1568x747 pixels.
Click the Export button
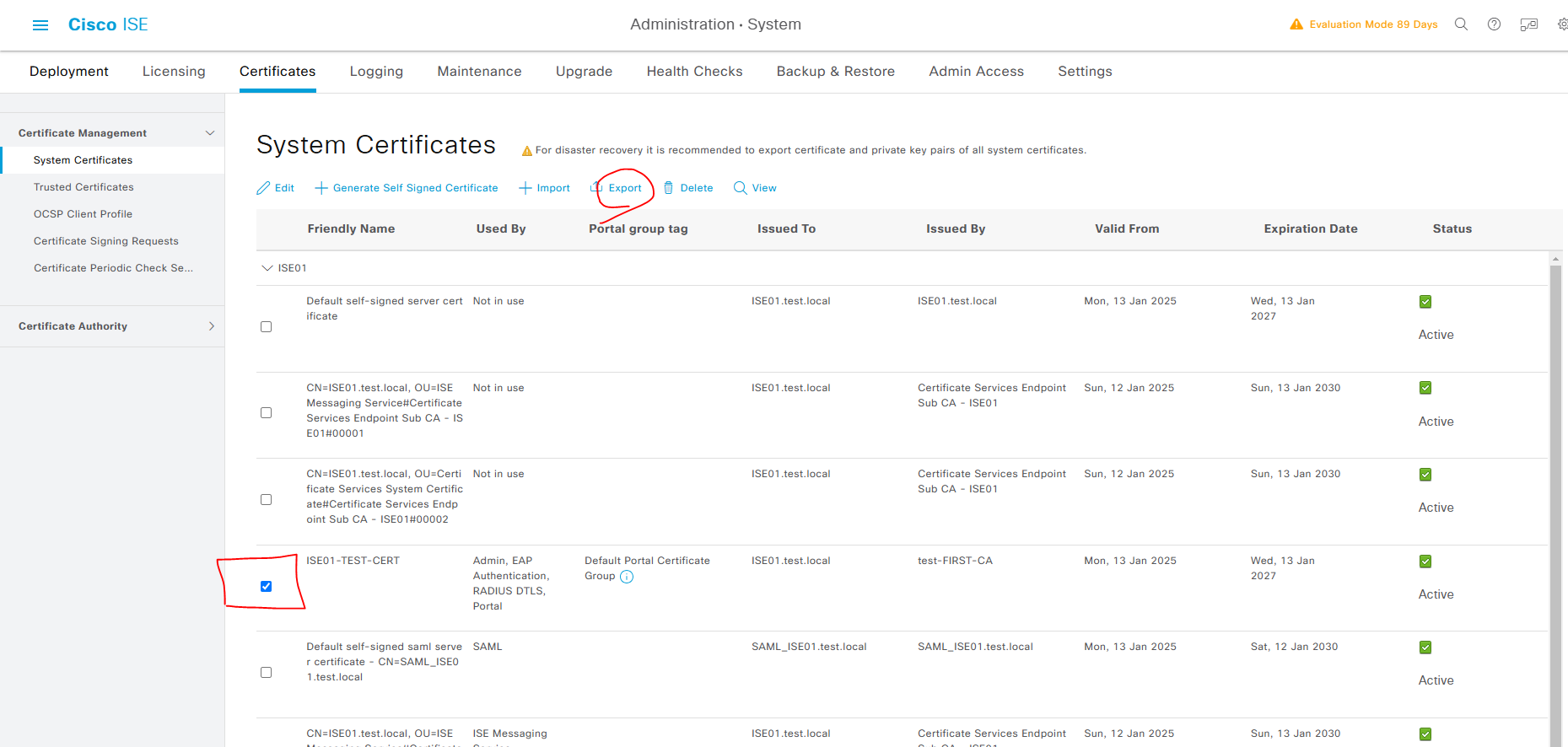tap(617, 188)
